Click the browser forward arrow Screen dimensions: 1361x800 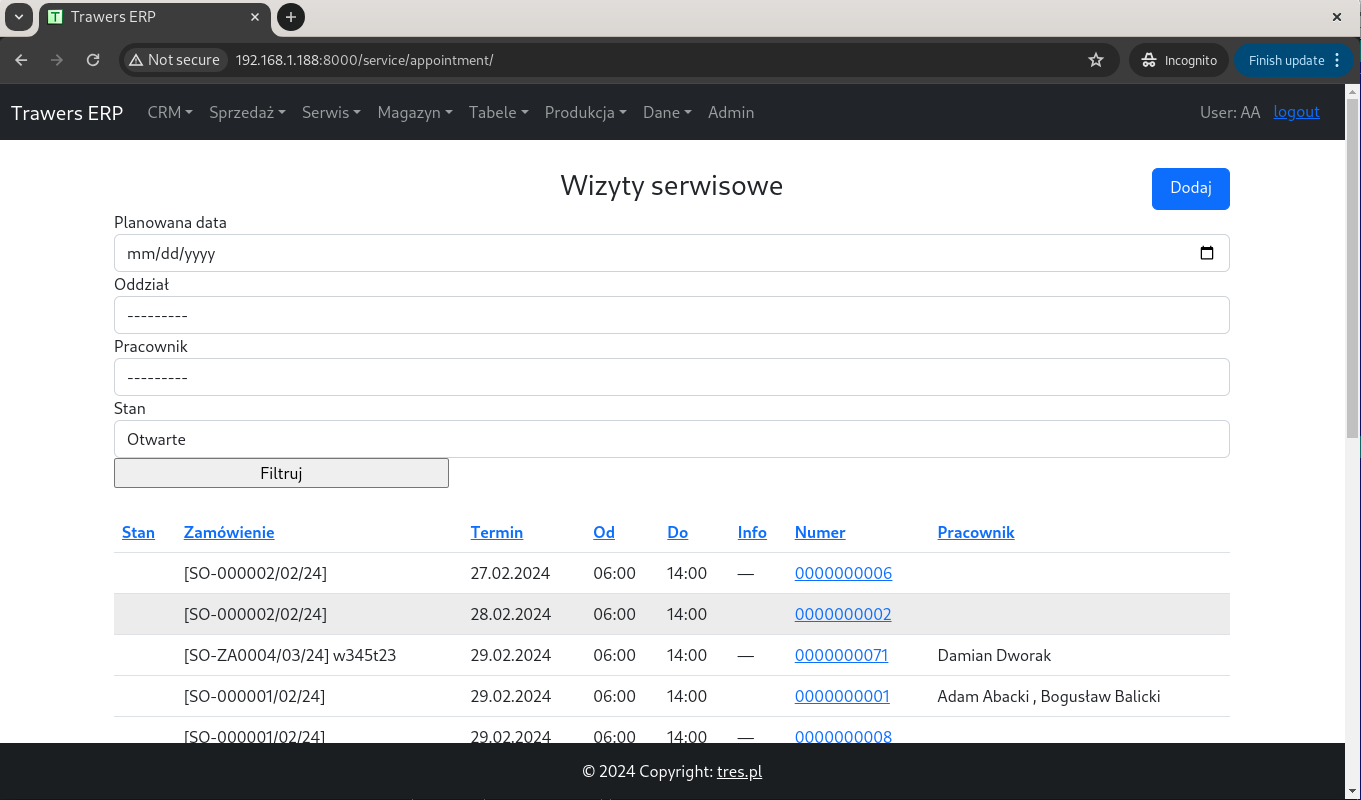coord(57,60)
